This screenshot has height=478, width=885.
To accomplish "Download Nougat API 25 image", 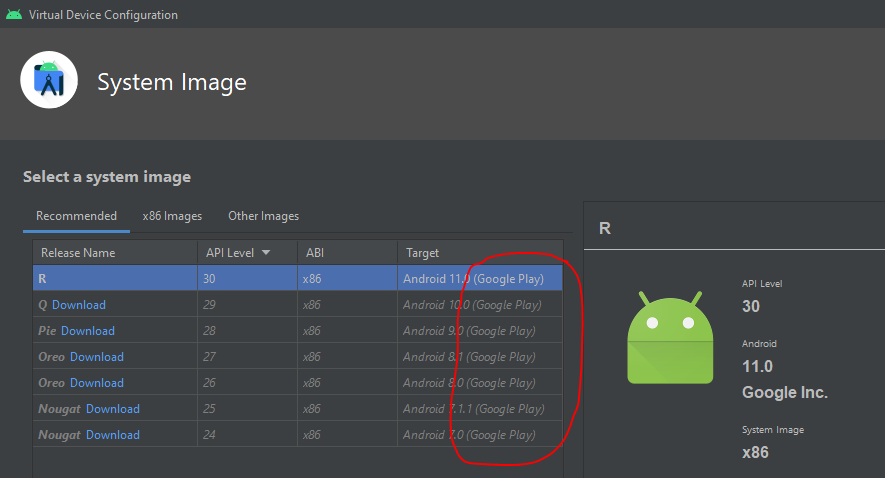I will (x=113, y=409).
